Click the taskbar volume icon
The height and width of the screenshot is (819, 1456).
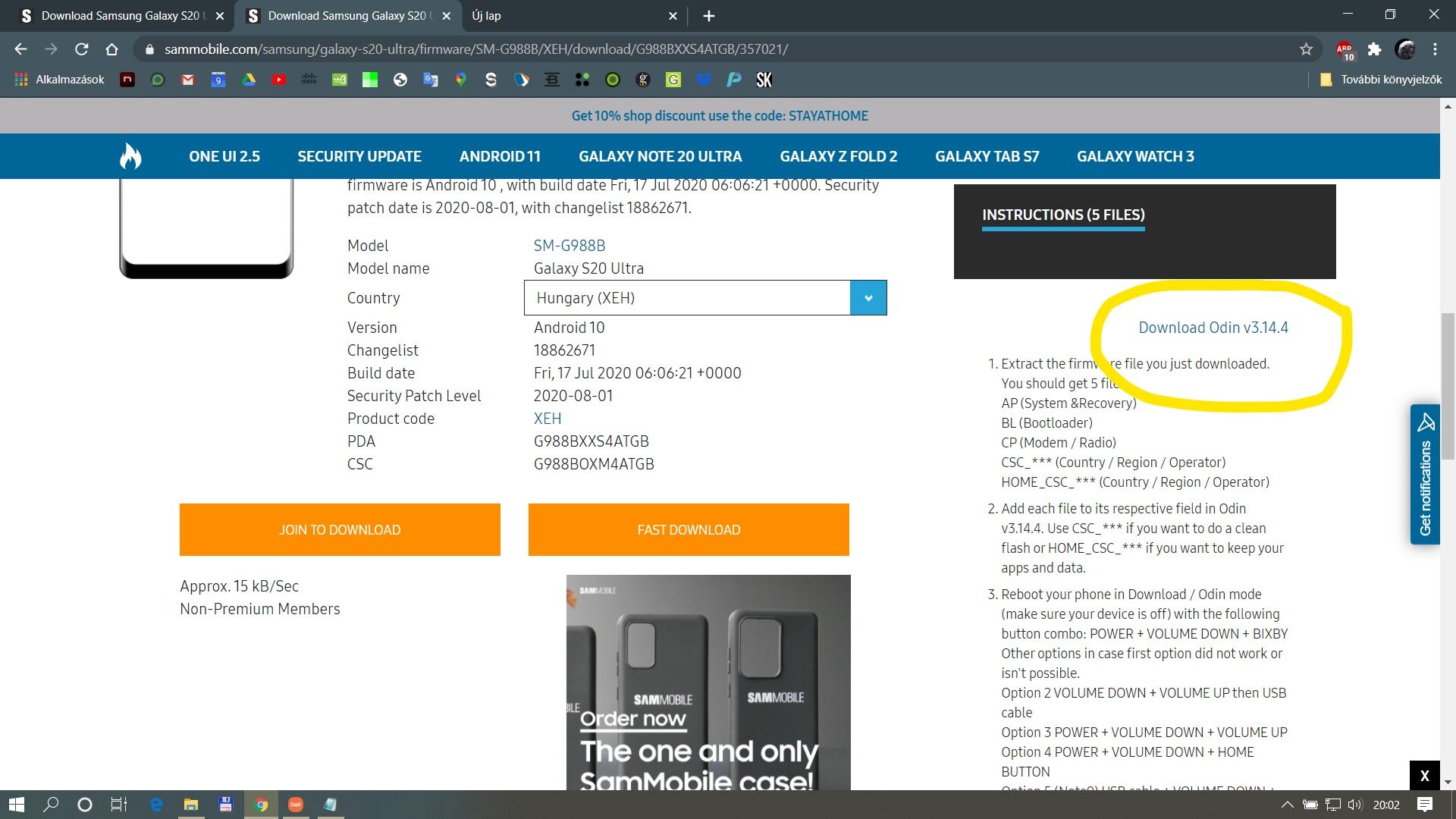coord(1356,805)
